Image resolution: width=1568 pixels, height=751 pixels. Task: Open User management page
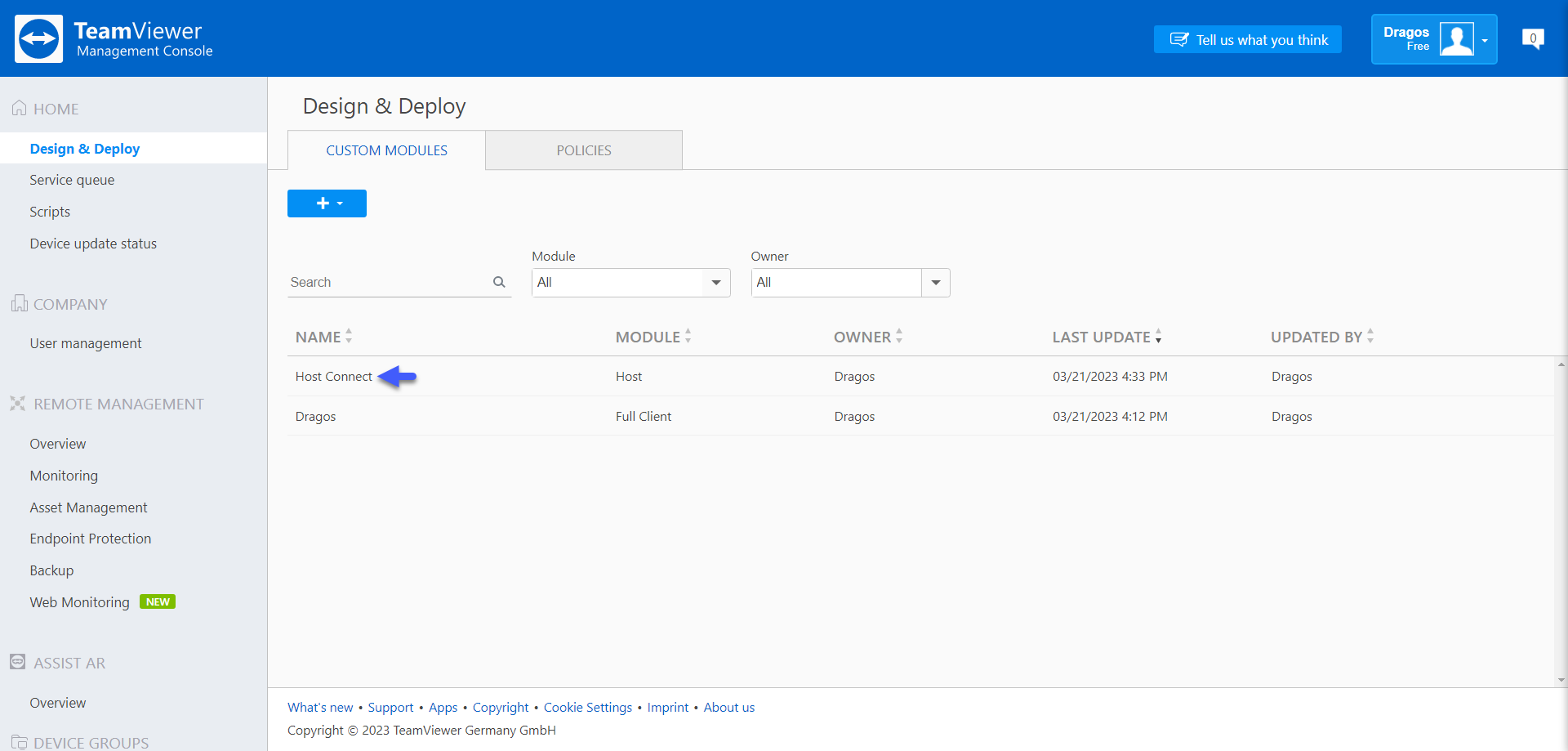pyautogui.click(x=86, y=343)
